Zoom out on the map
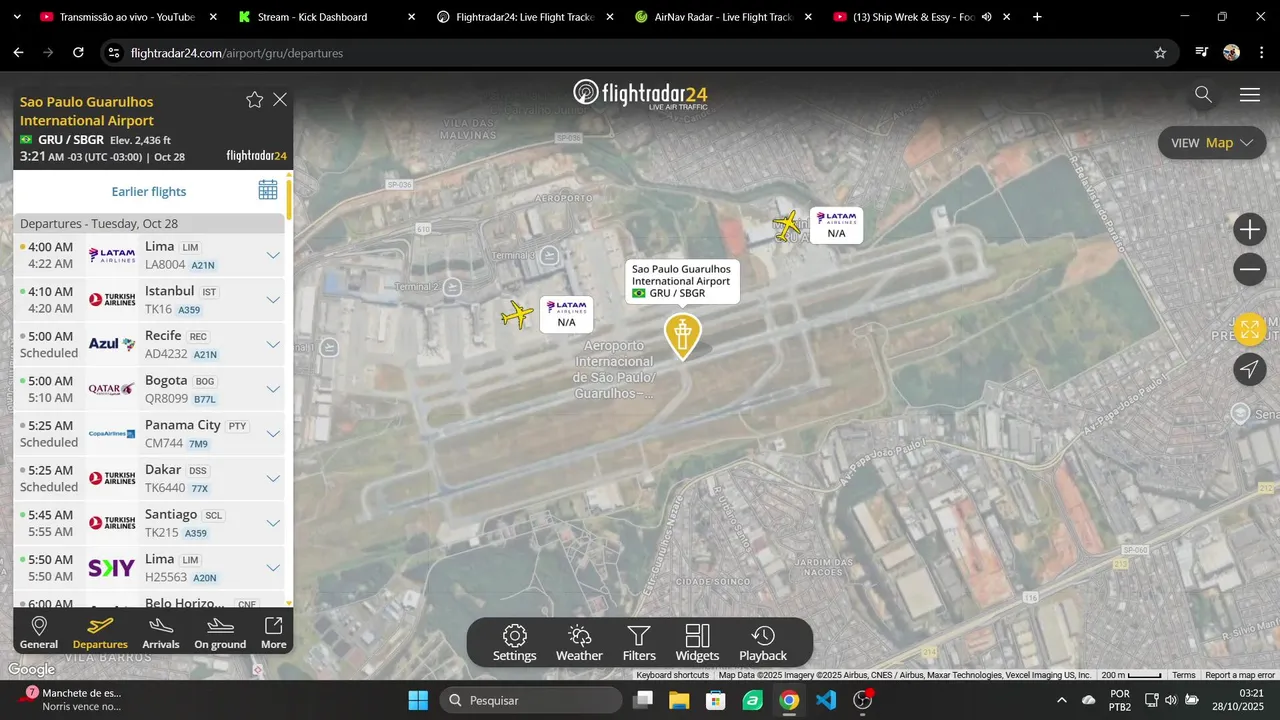 (1250, 270)
